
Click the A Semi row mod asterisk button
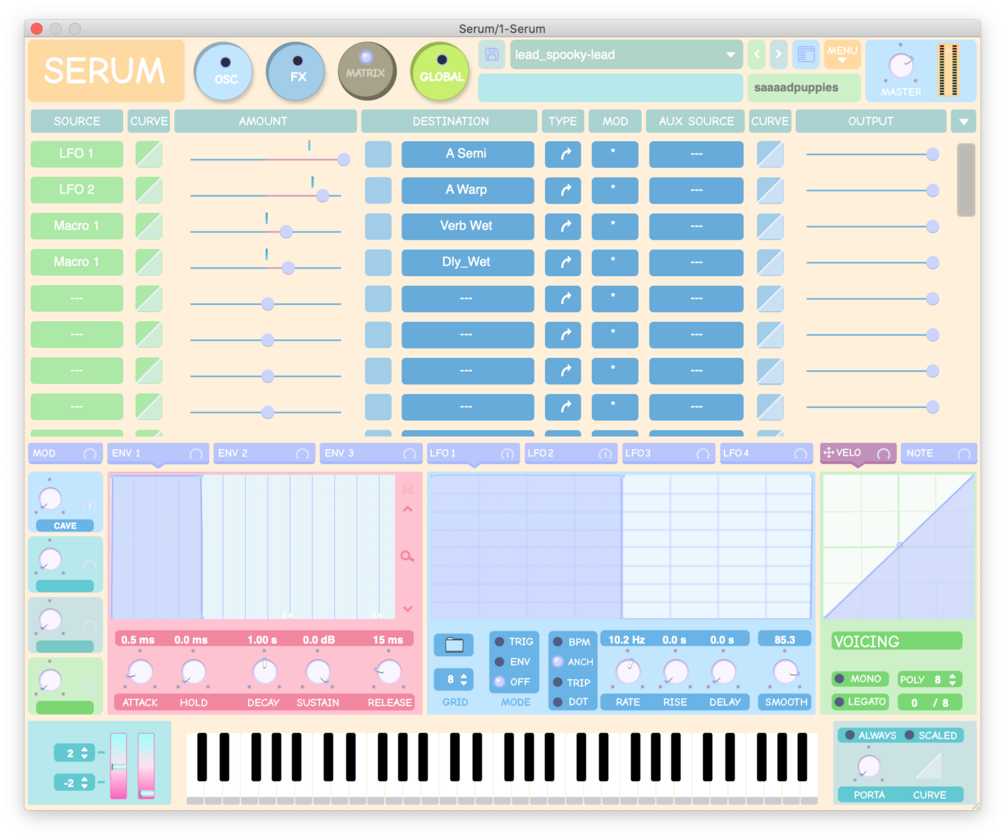point(614,154)
